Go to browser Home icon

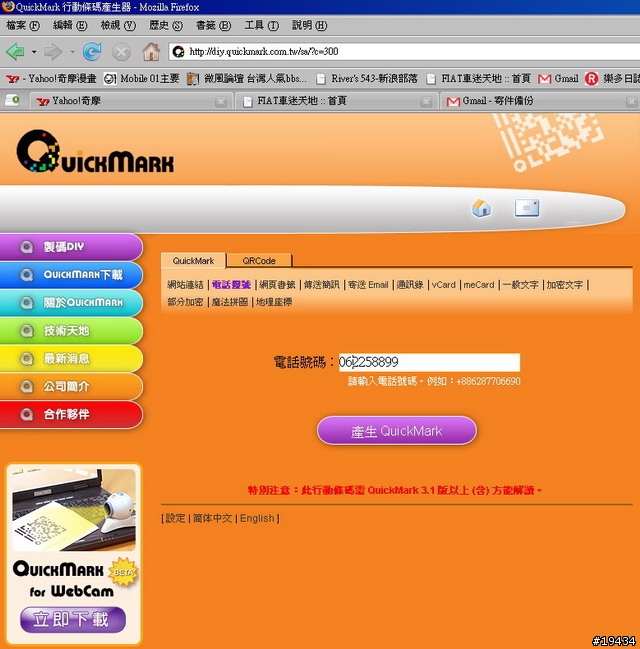[x=151, y=52]
